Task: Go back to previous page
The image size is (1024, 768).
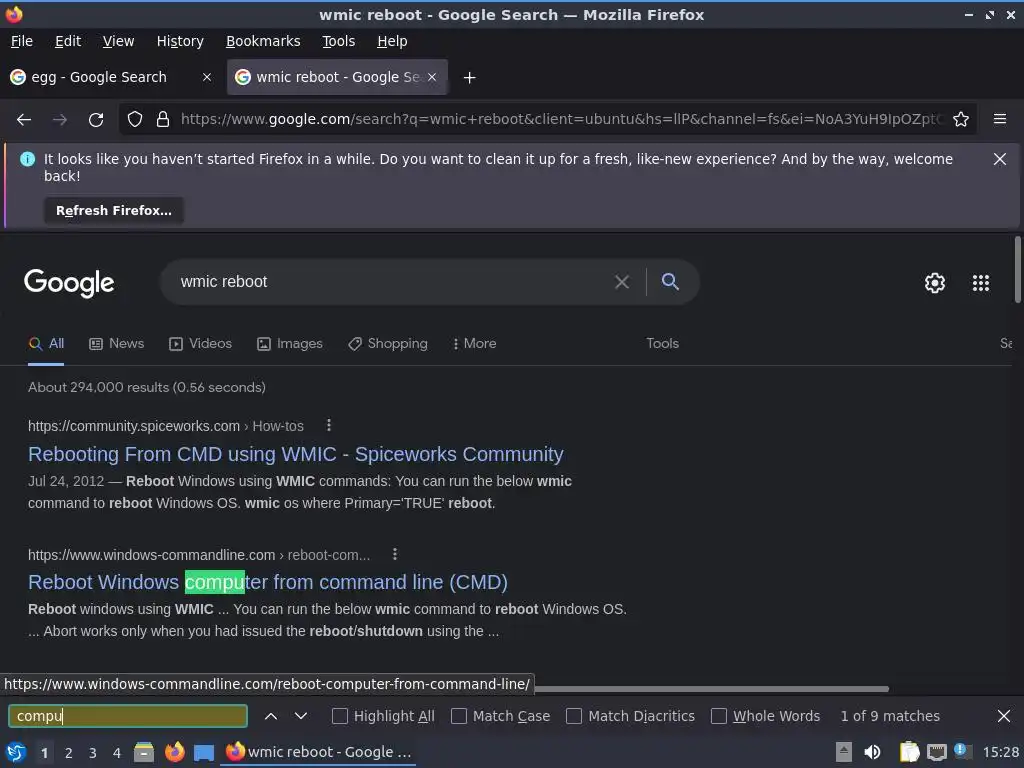Action: pos(24,120)
